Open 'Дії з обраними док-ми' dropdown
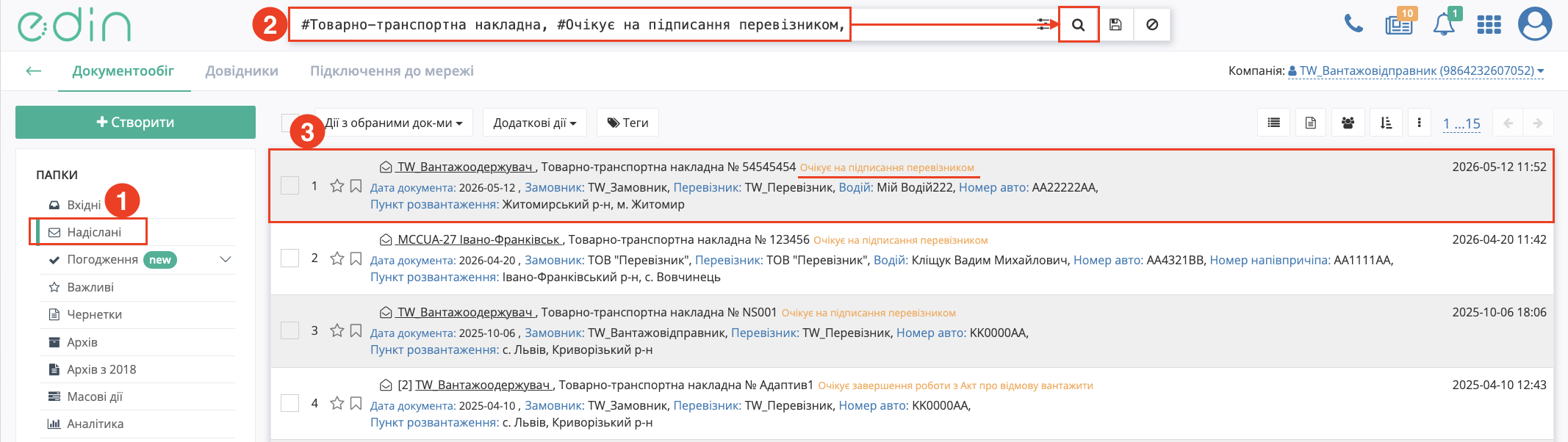The height and width of the screenshot is (442, 1568). coord(395,123)
